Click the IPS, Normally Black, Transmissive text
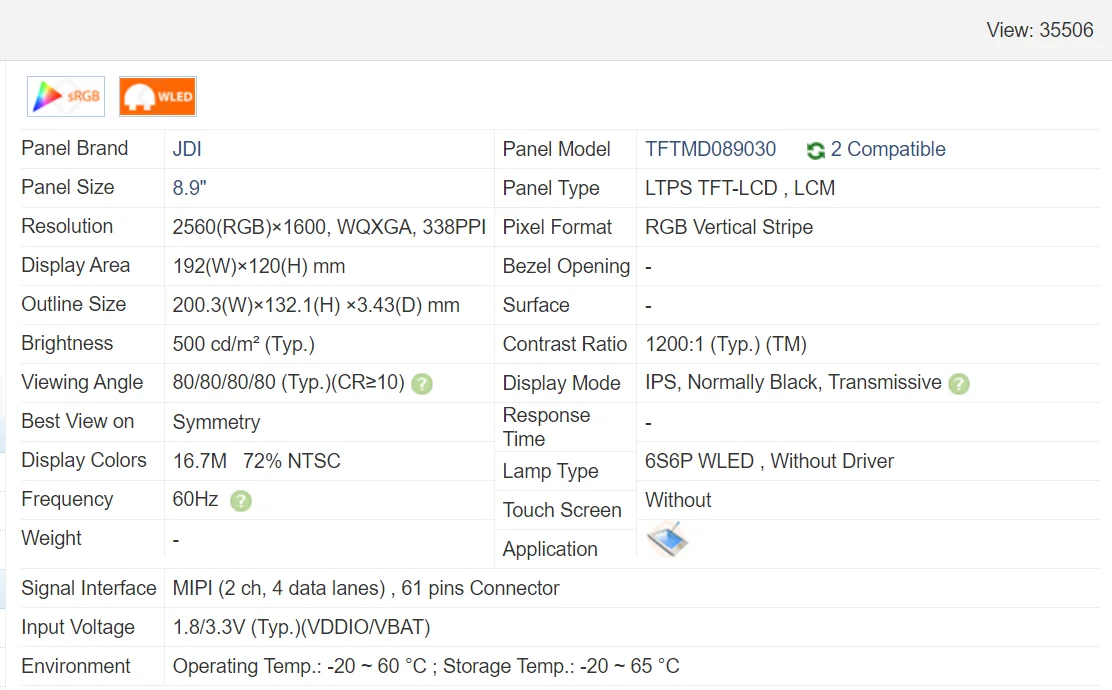 click(793, 382)
